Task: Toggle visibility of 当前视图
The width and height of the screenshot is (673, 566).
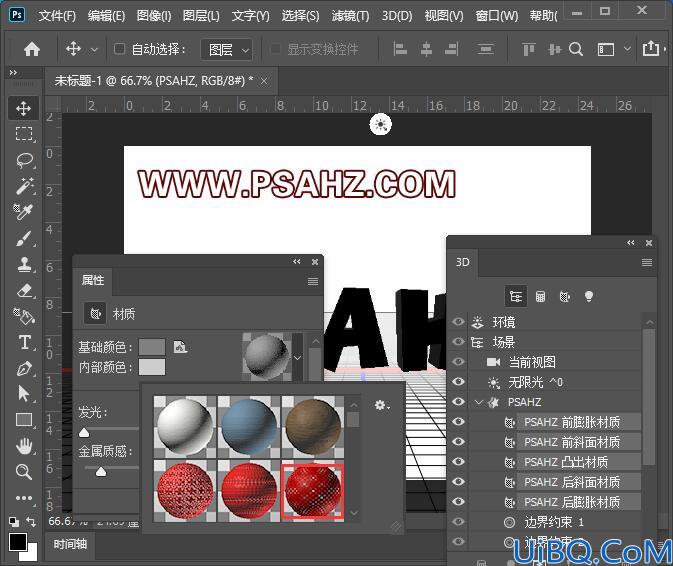Action: pyautogui.click(x=458, y=361)
